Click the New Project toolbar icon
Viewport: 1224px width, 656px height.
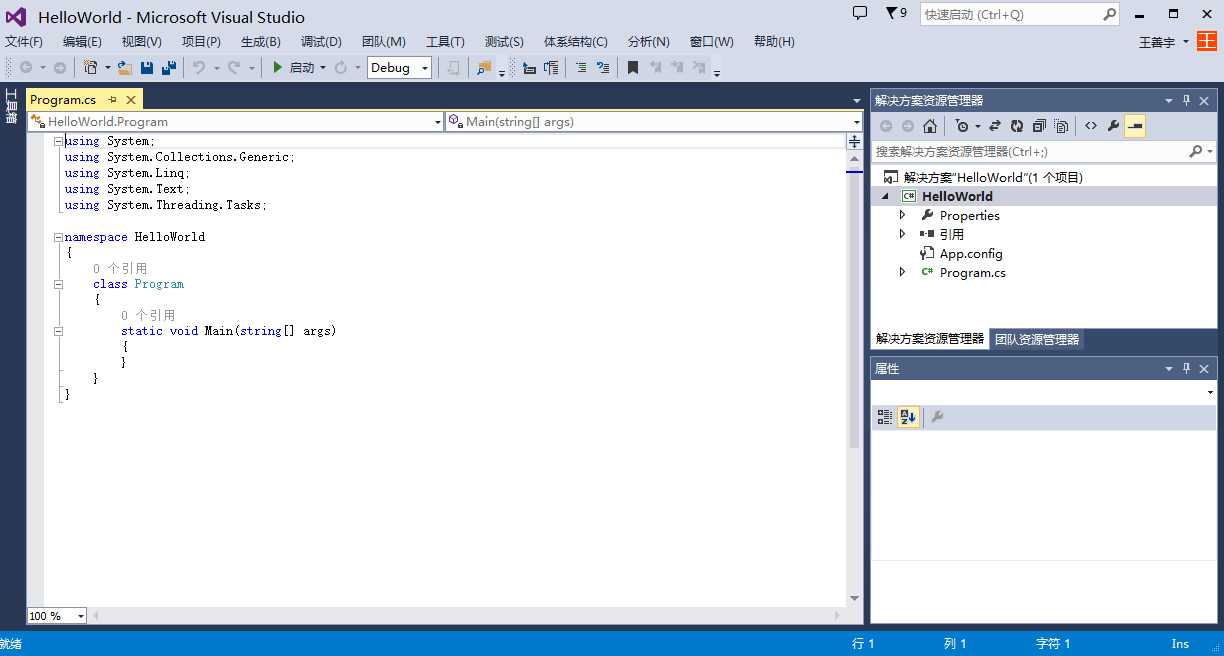pos(91,68)
